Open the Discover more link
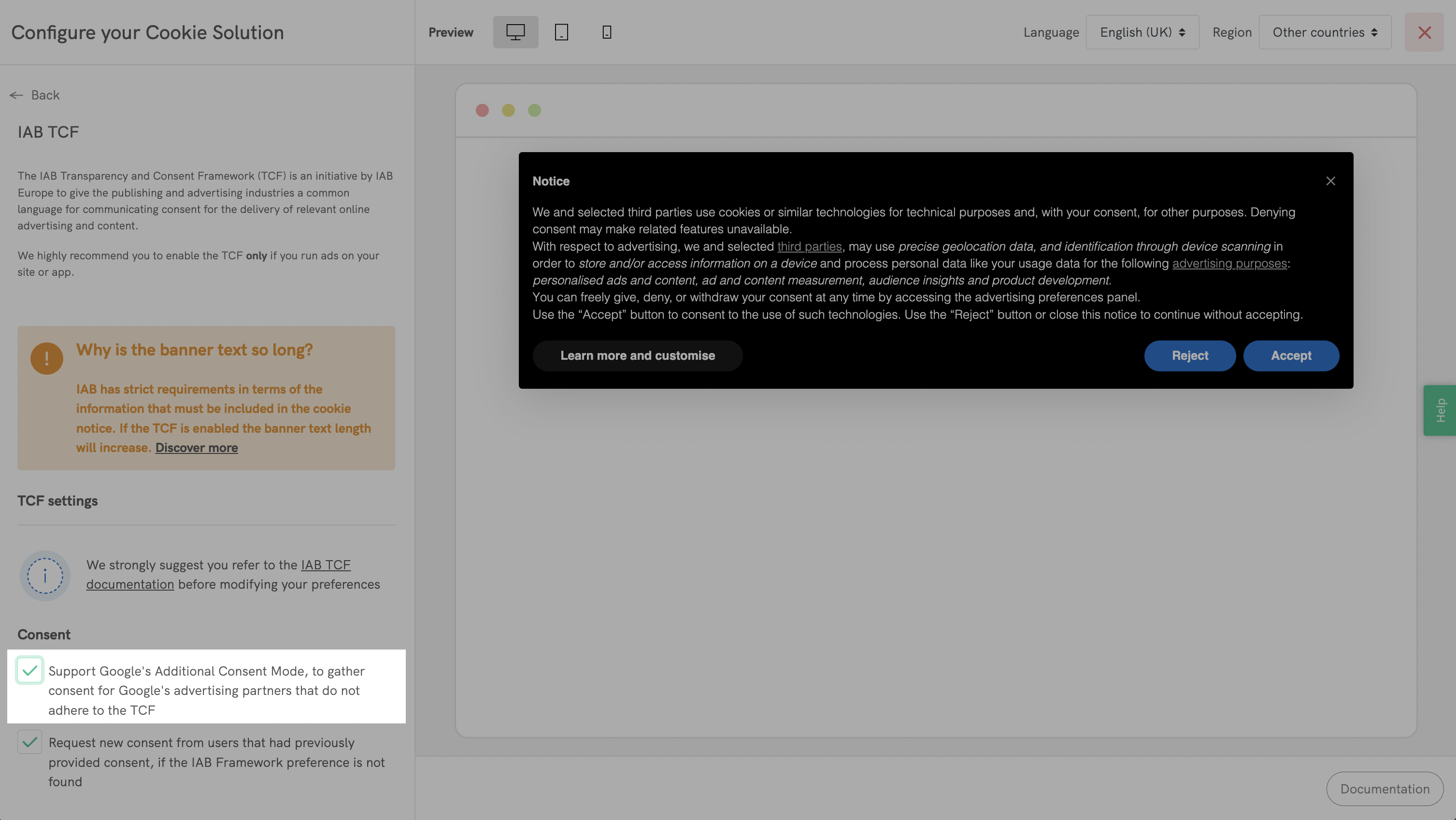Image resolution: width=1456 pixels, height=820 pixels. tap(196, 448)
